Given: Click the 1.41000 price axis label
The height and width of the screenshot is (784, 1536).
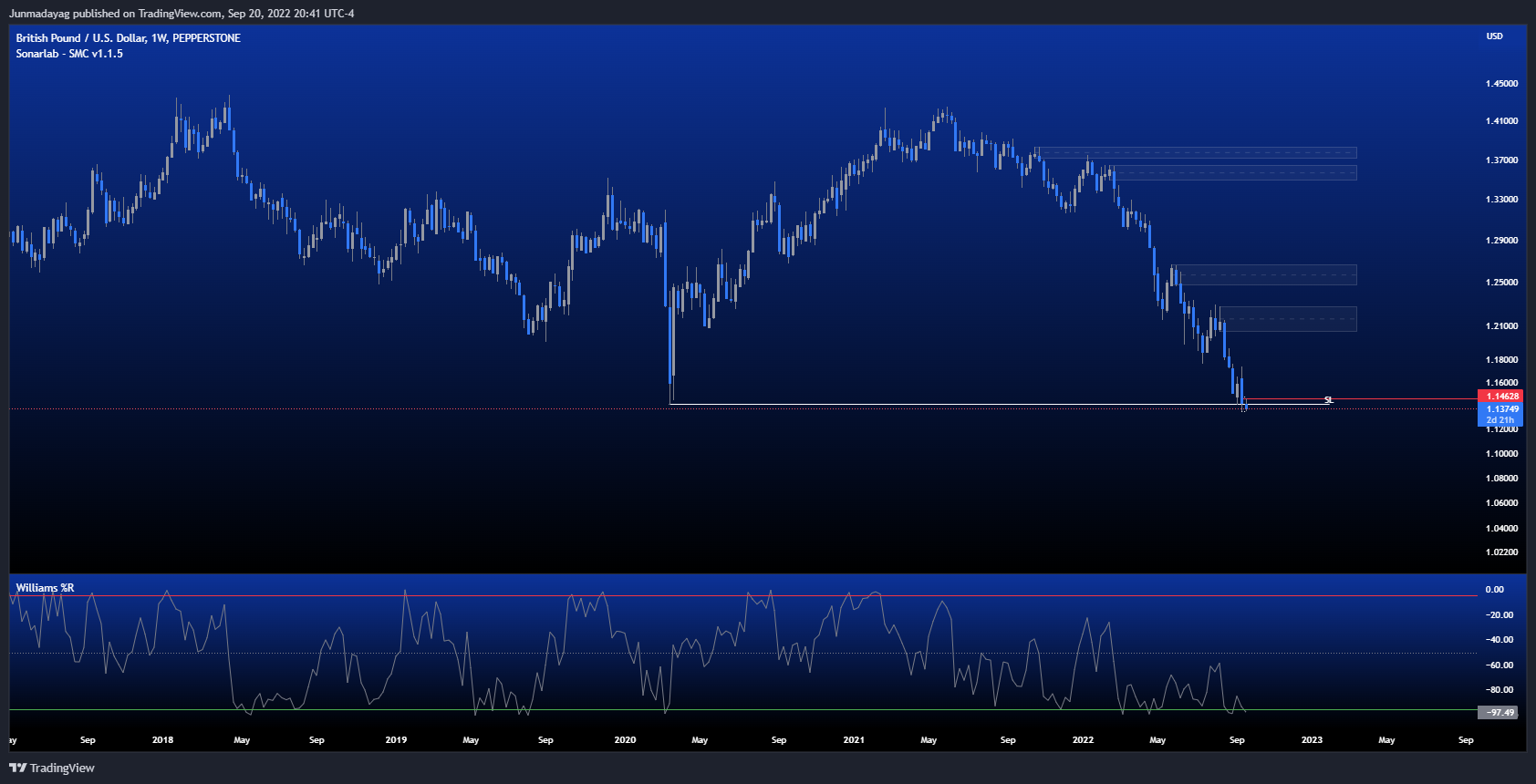Looking at the screenshot, I should (1501, 121).
